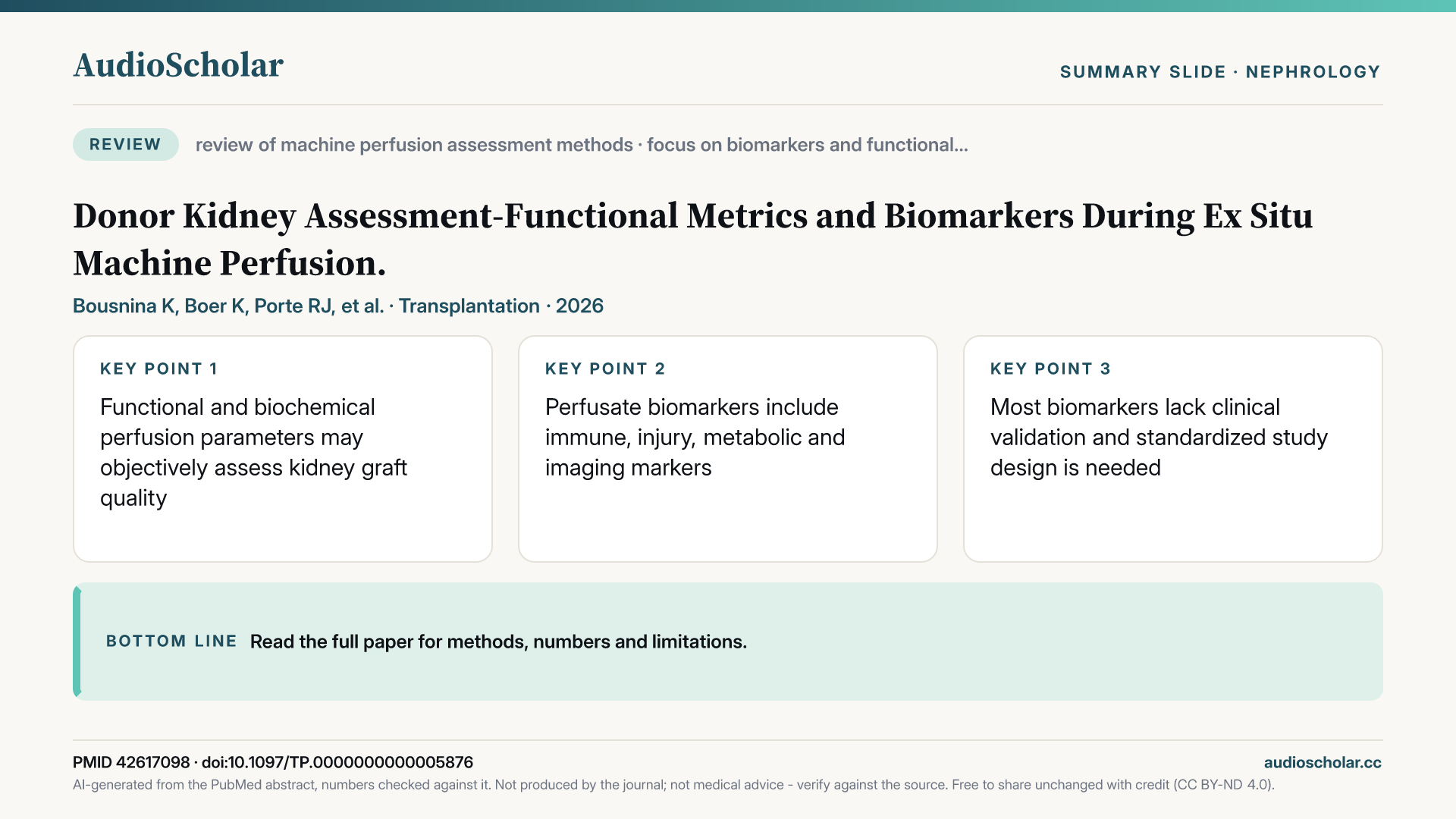Open the audioscholar.cc link
The height and width of the screenshot is (819, 1456).
point(1323,762)
